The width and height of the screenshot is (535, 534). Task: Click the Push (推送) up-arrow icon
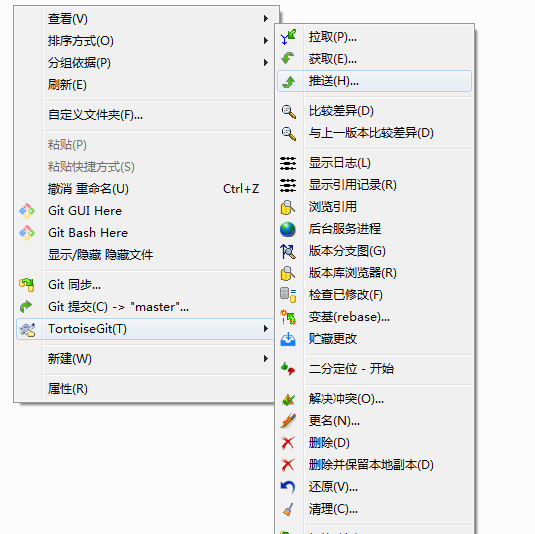coord(289,81)
